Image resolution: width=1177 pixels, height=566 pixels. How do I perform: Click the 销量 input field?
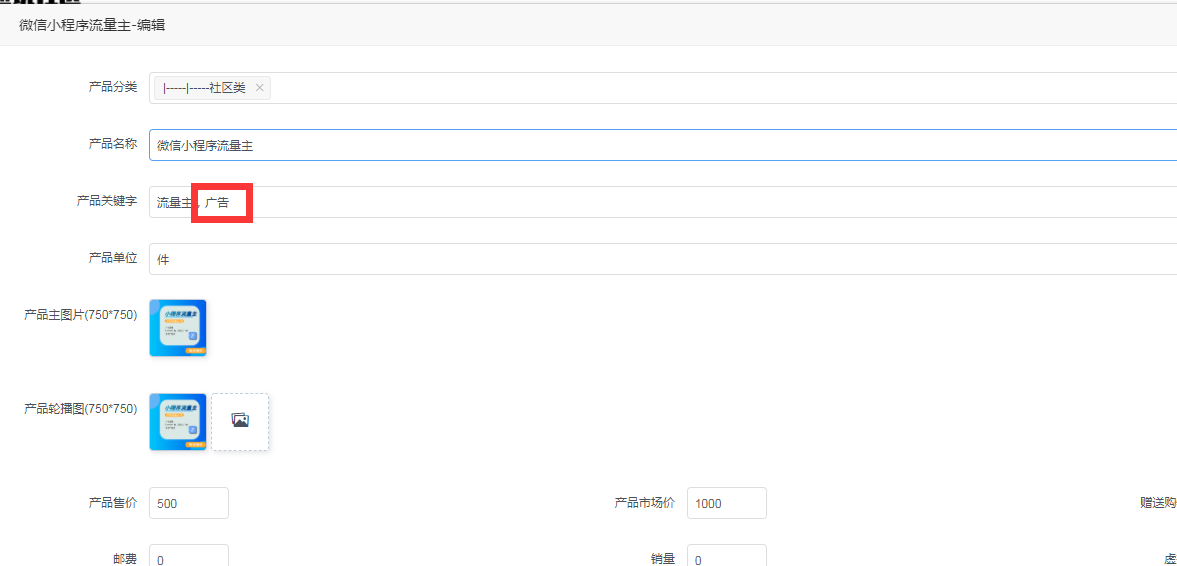pyautogui.click(x=727, y=555)
